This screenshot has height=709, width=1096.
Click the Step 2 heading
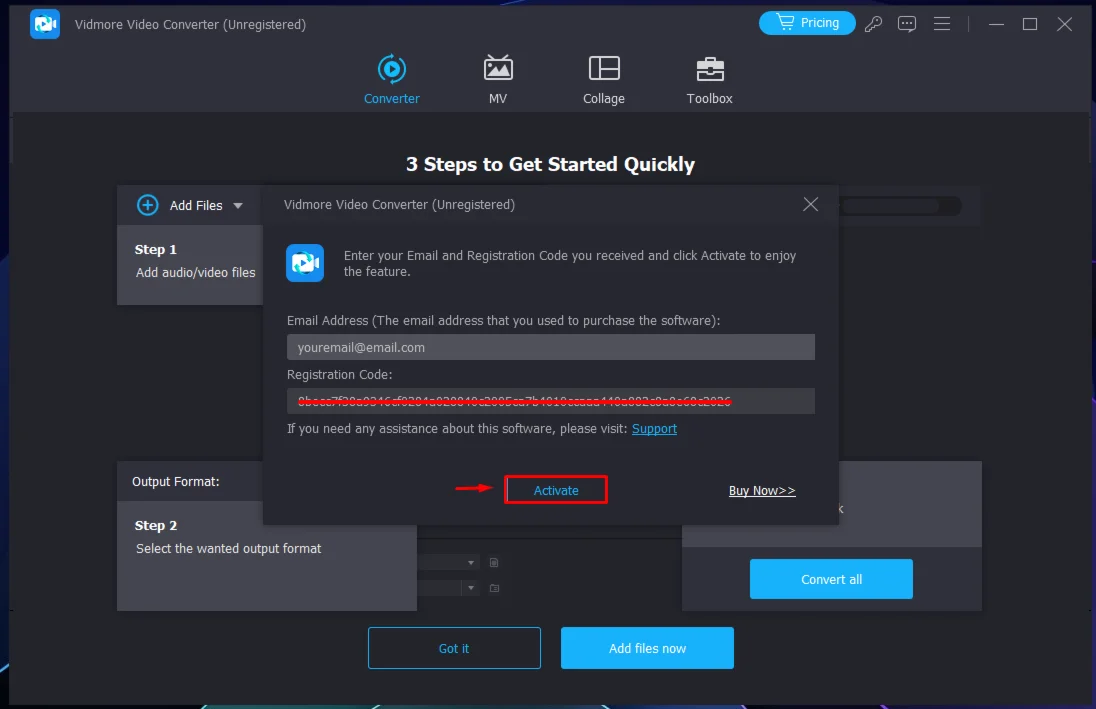[155, 526]
